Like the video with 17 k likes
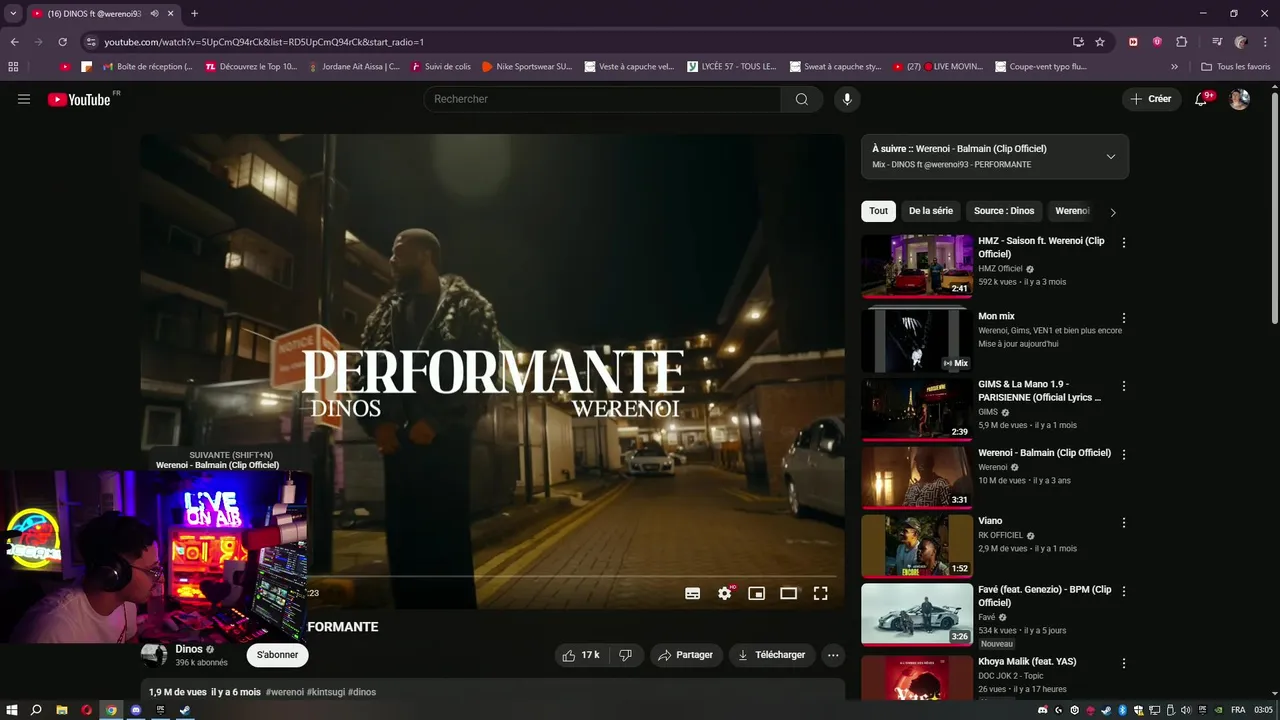 coord(581,655)
